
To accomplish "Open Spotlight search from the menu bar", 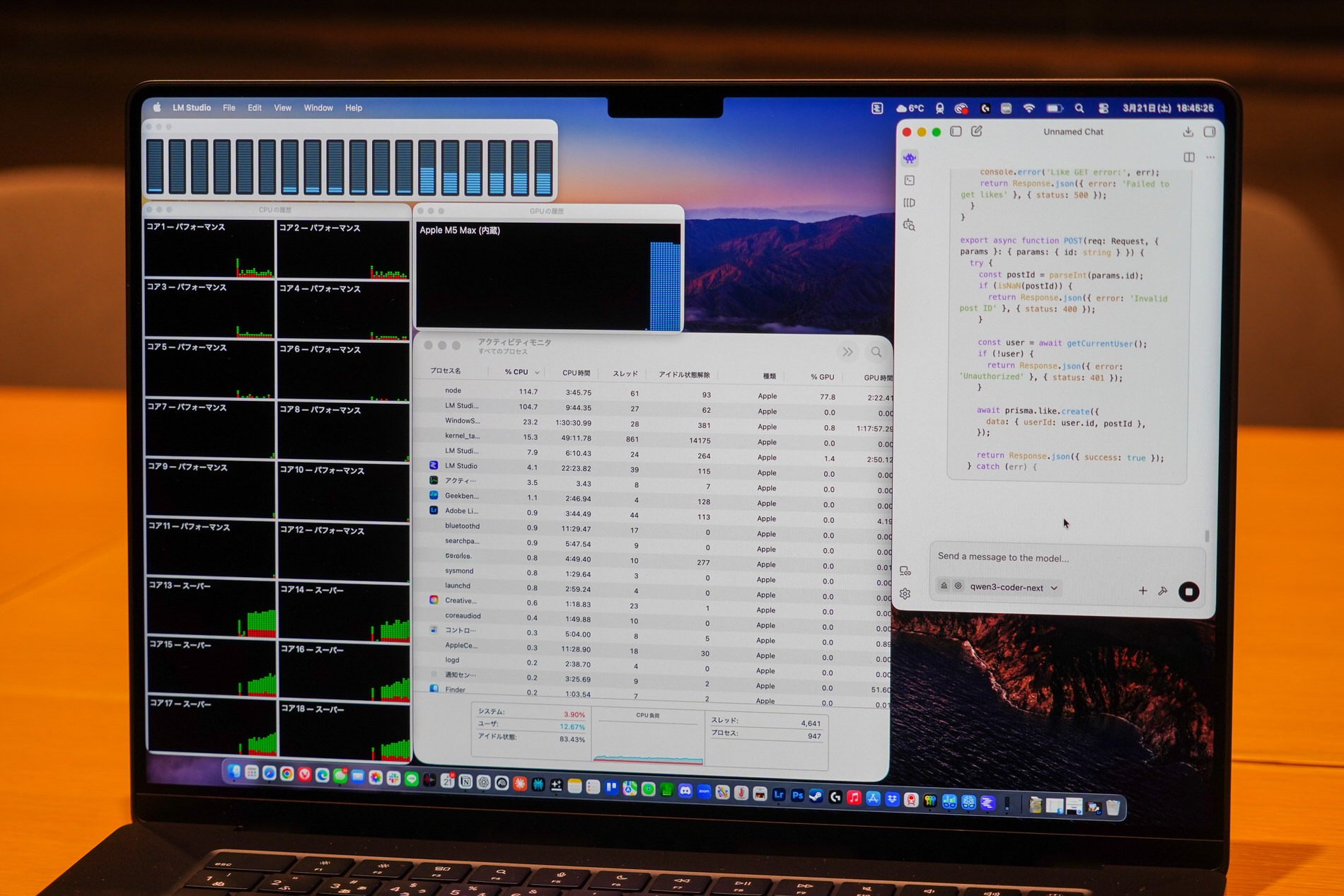I will click(1079, 108).
